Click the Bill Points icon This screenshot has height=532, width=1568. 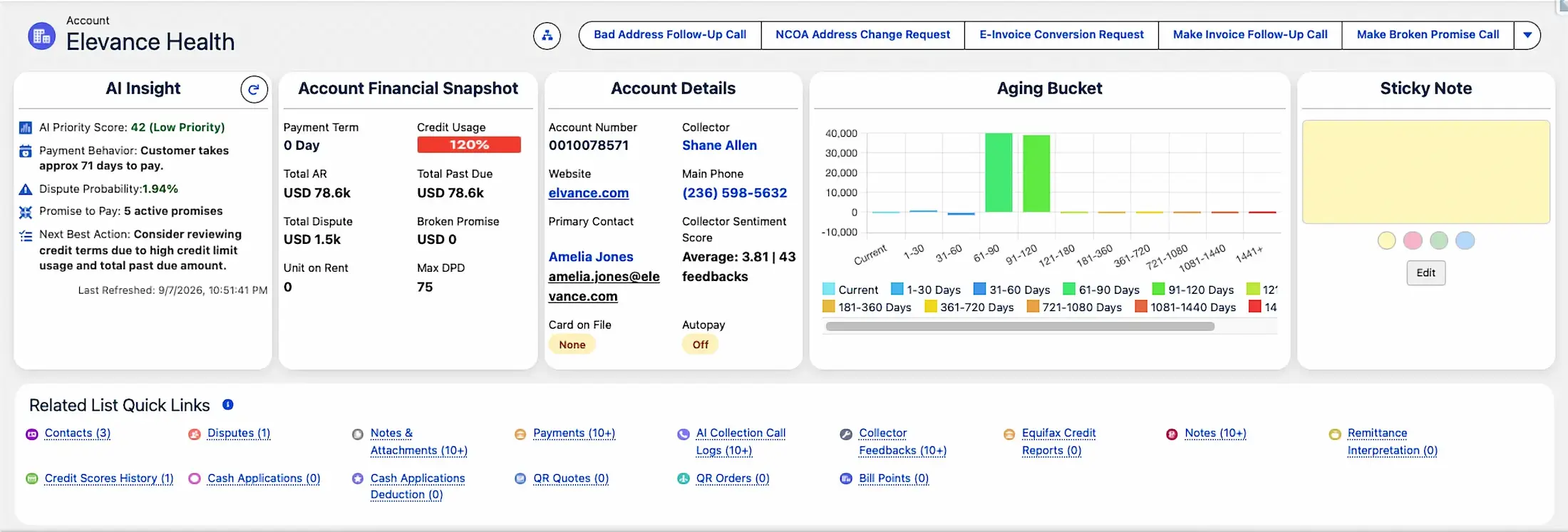[846, 479]
